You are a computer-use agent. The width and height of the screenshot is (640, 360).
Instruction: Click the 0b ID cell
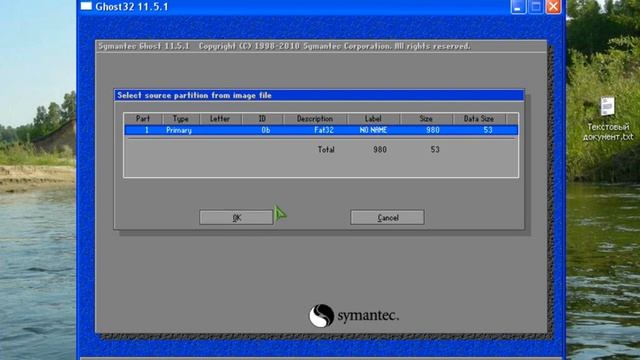(266, 130)
